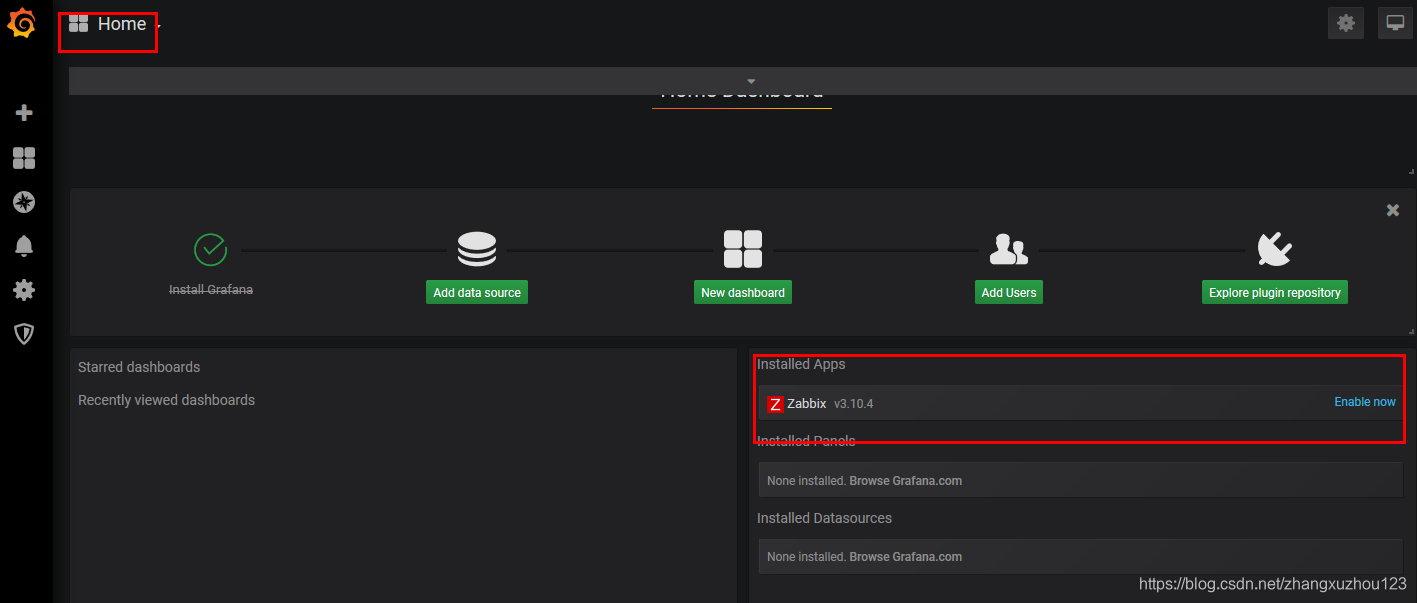1417x603 pixels.
Task: Click the dashboard grid icon above New dashboard
Action: pos(743,249)
